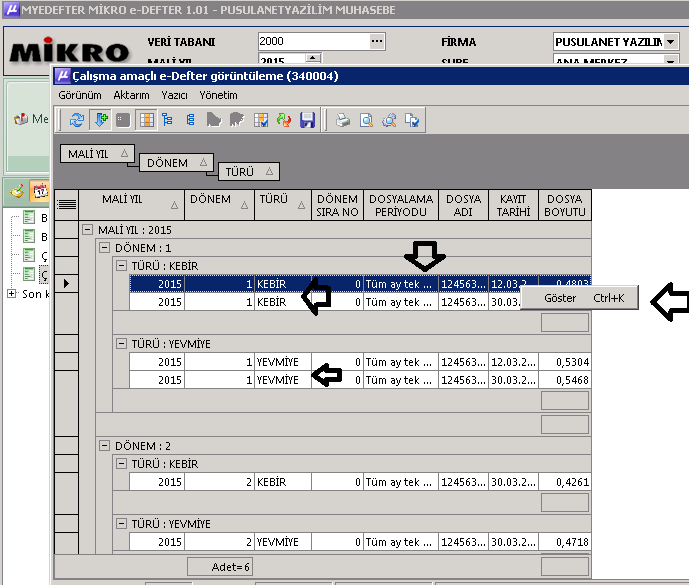Click the blue refresh arrows toolbar icon

77,120
